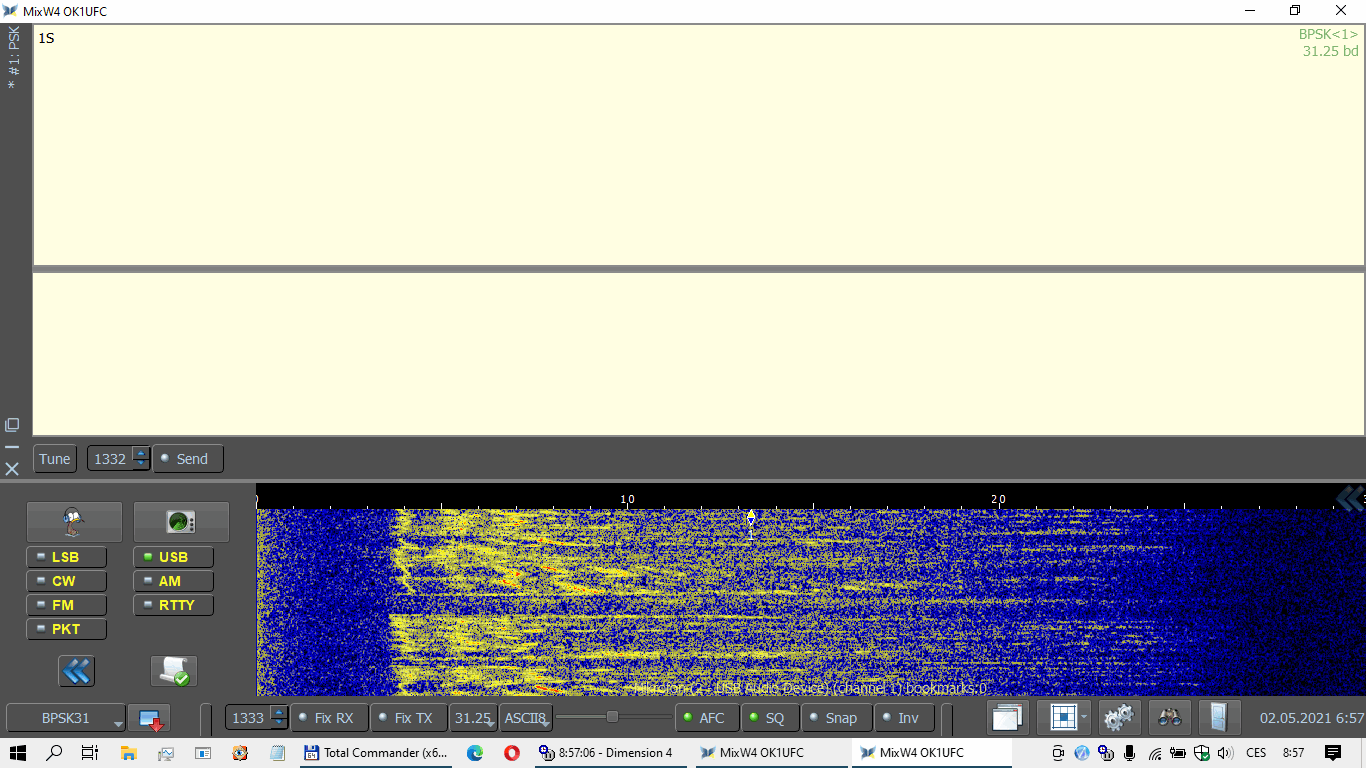The height and width of the screenshot is (768, 1366).
Task: Open settings with the gears icon
Action: tap(1119, 718)
